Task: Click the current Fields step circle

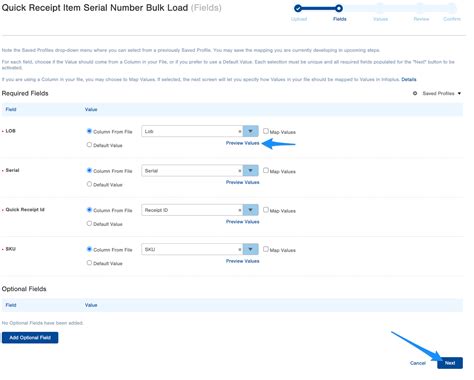Action: pos(339,8)
